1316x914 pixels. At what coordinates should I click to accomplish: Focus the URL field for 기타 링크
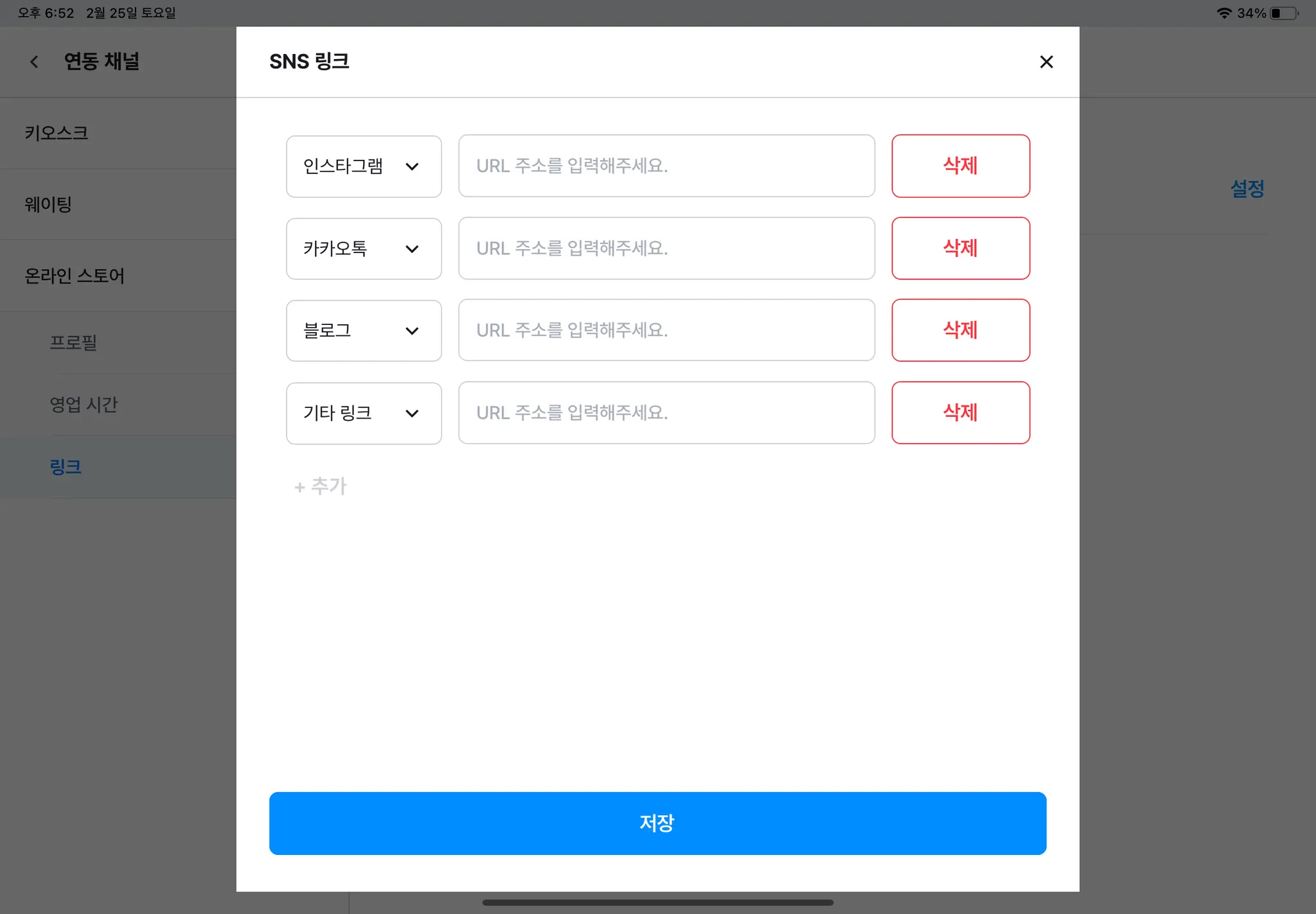pos(666,412)
